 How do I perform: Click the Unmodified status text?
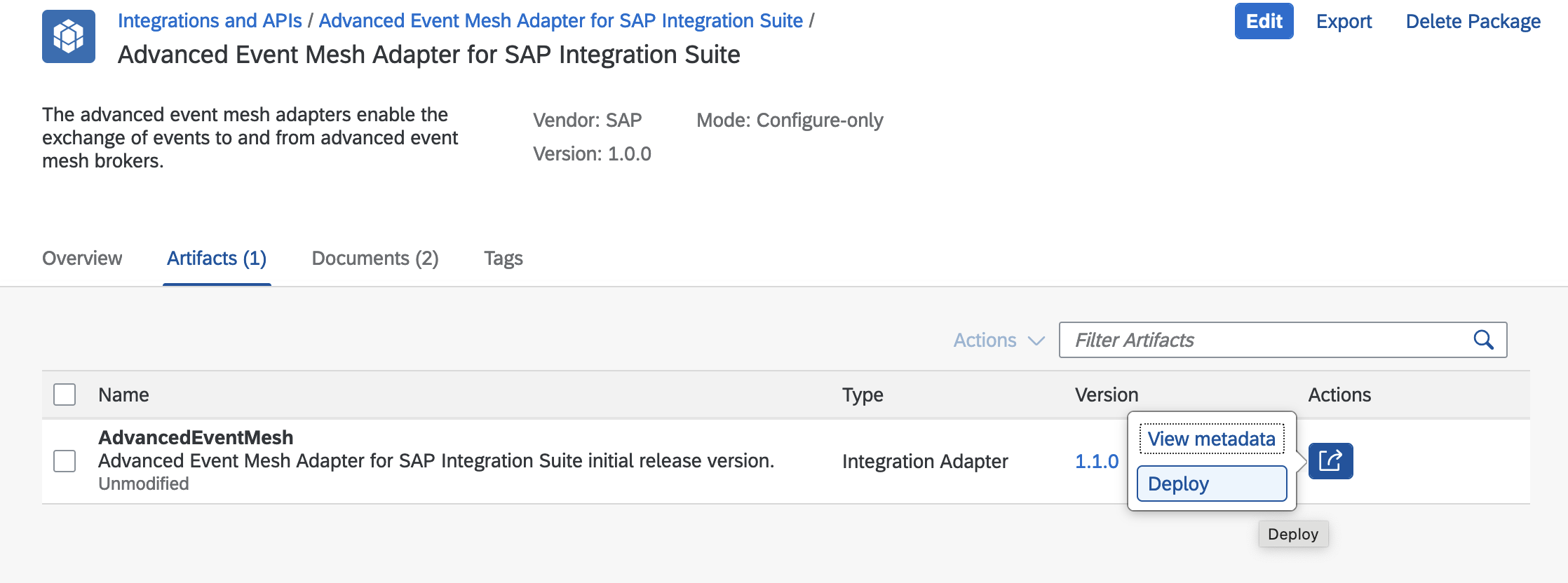click(x=144, y=483)
